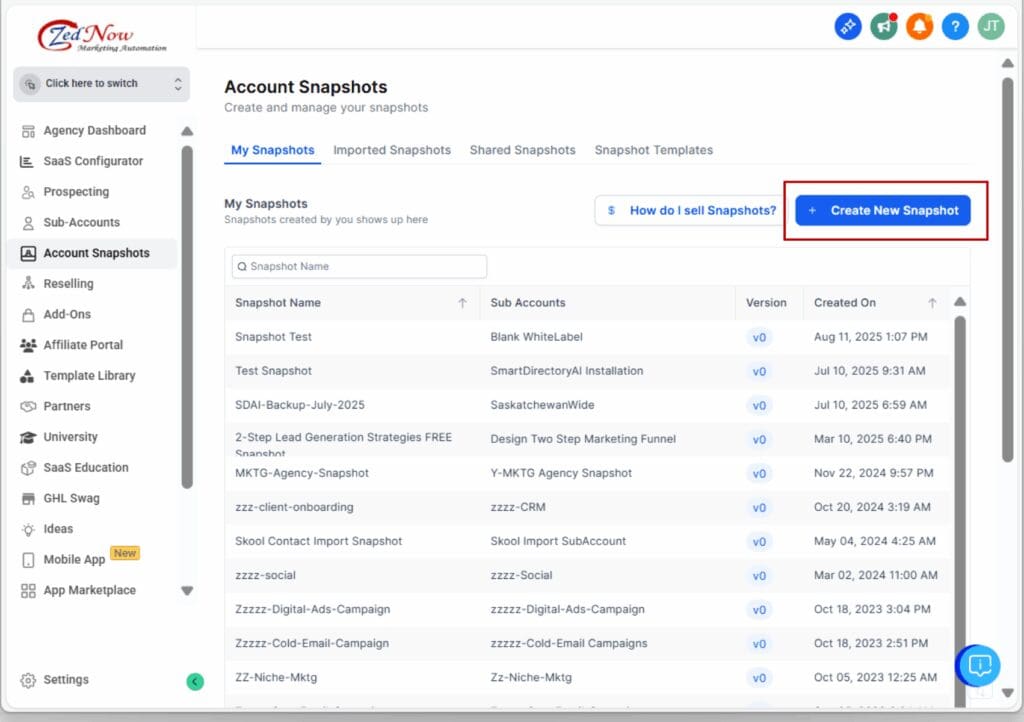
Task: Select Prospecting in the sidebar
Action: 80,192
